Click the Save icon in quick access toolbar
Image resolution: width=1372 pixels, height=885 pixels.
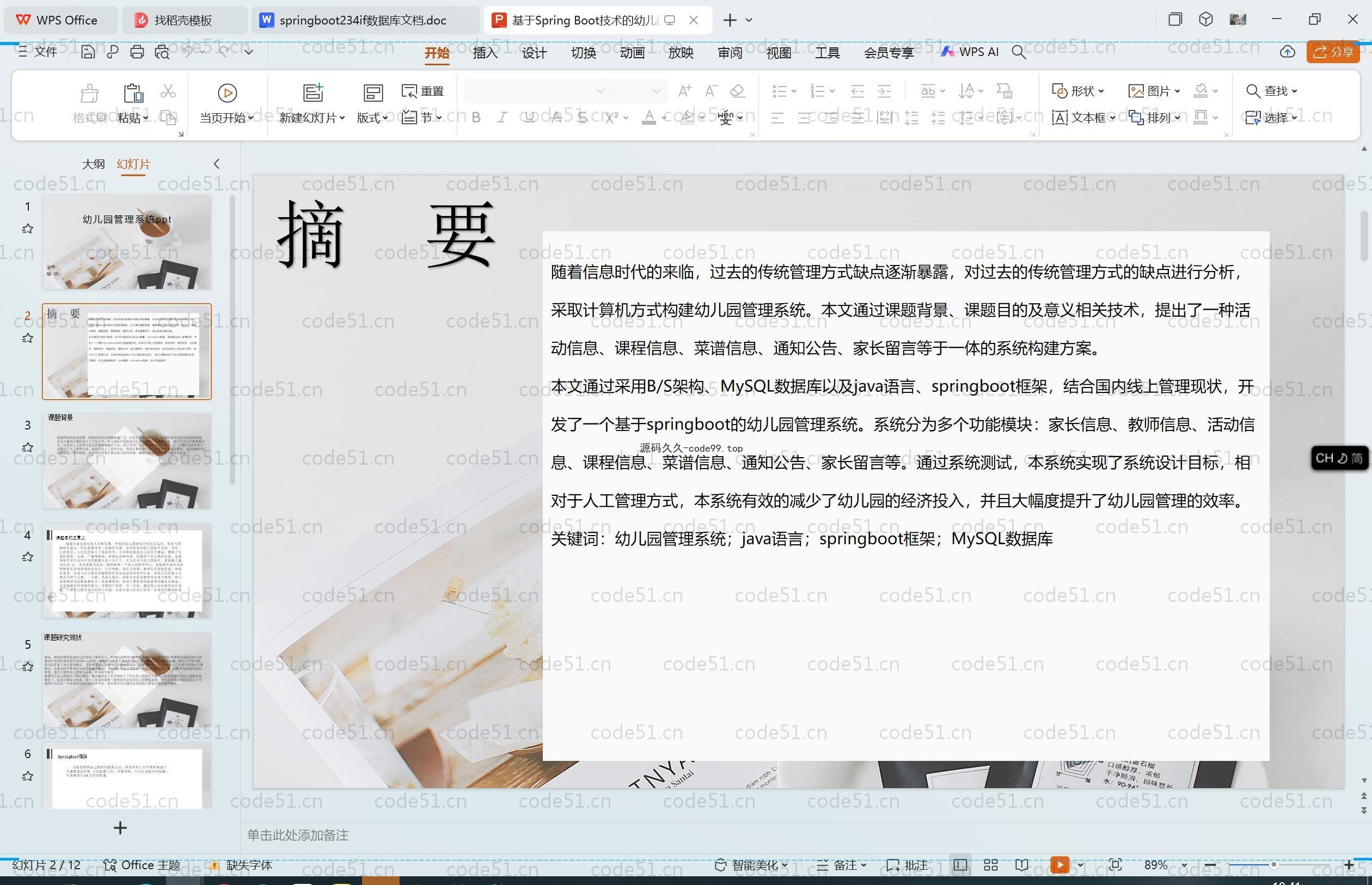88,52
